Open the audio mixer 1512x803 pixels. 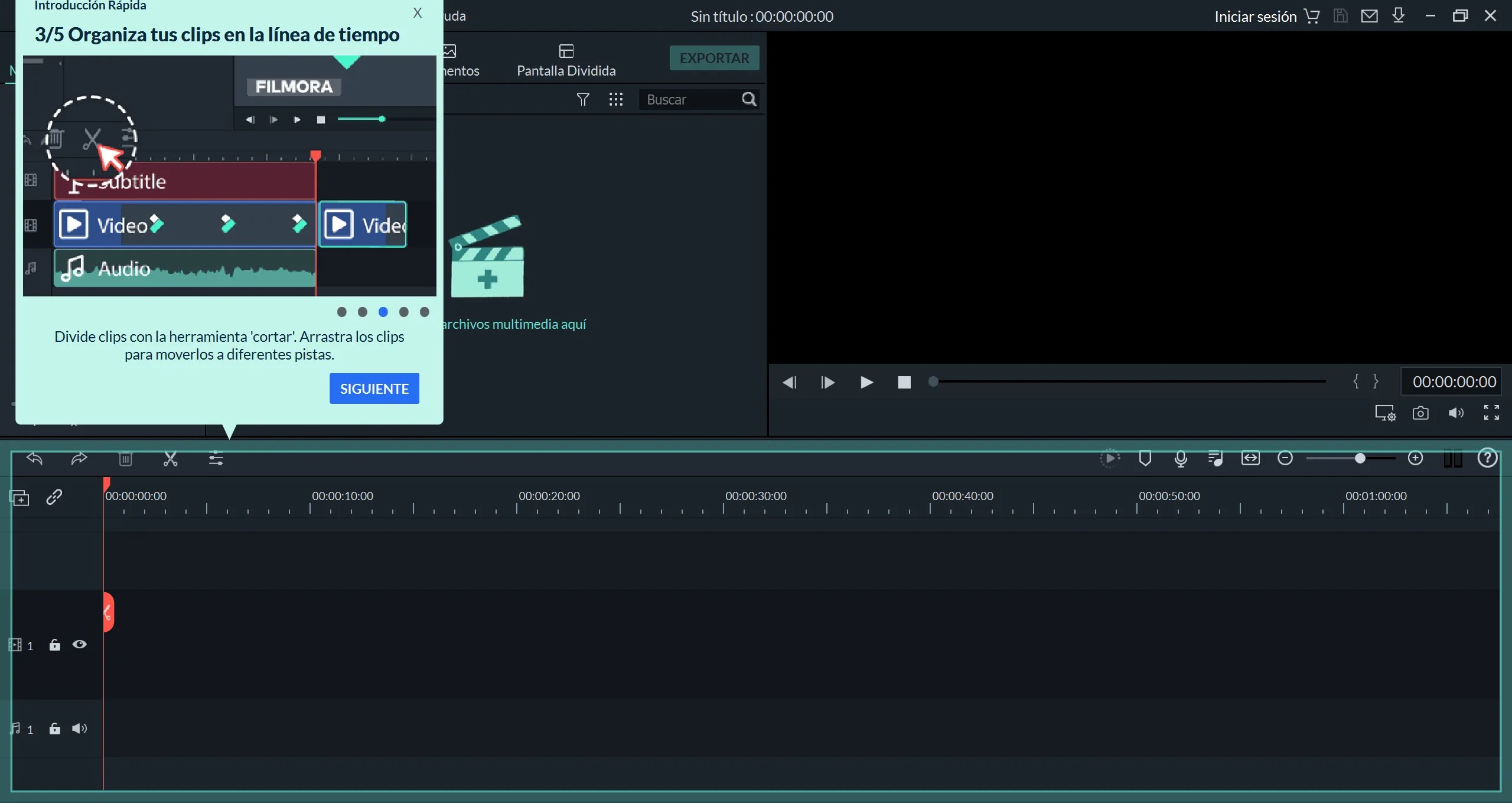(1216, 459)
